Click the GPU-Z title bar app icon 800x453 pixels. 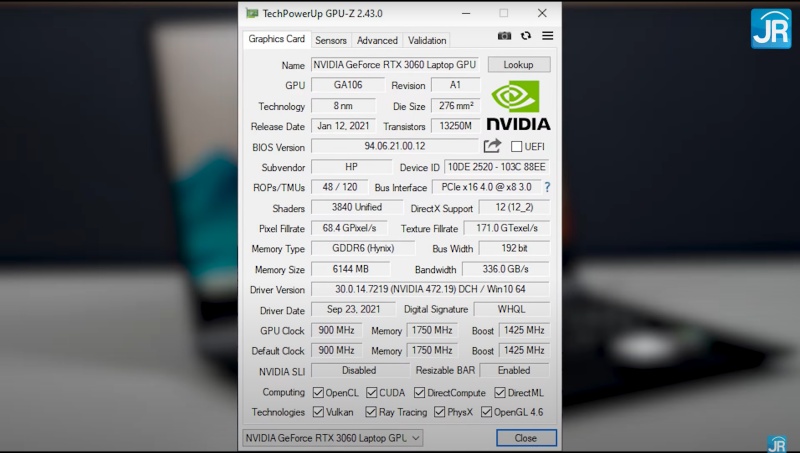(252, 13)
